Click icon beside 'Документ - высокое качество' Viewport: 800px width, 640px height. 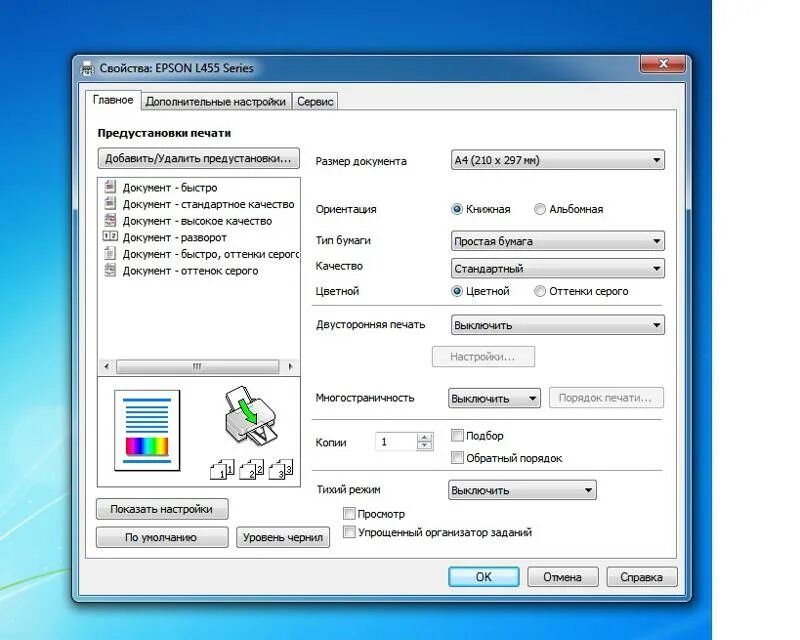click(x=110, y=220)
